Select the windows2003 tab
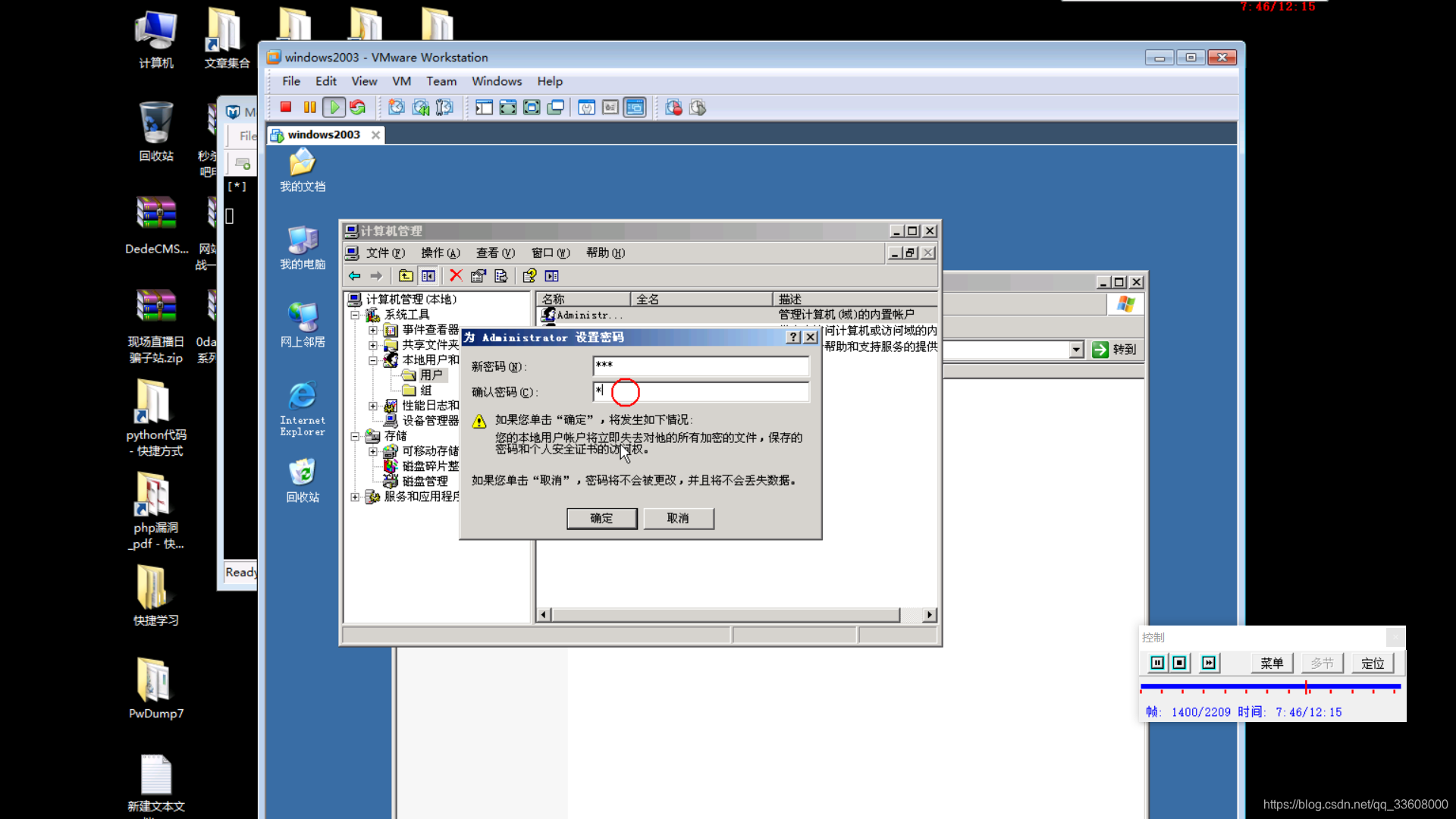The height and width of the screenshot is (819, 1456). (325, 134)
